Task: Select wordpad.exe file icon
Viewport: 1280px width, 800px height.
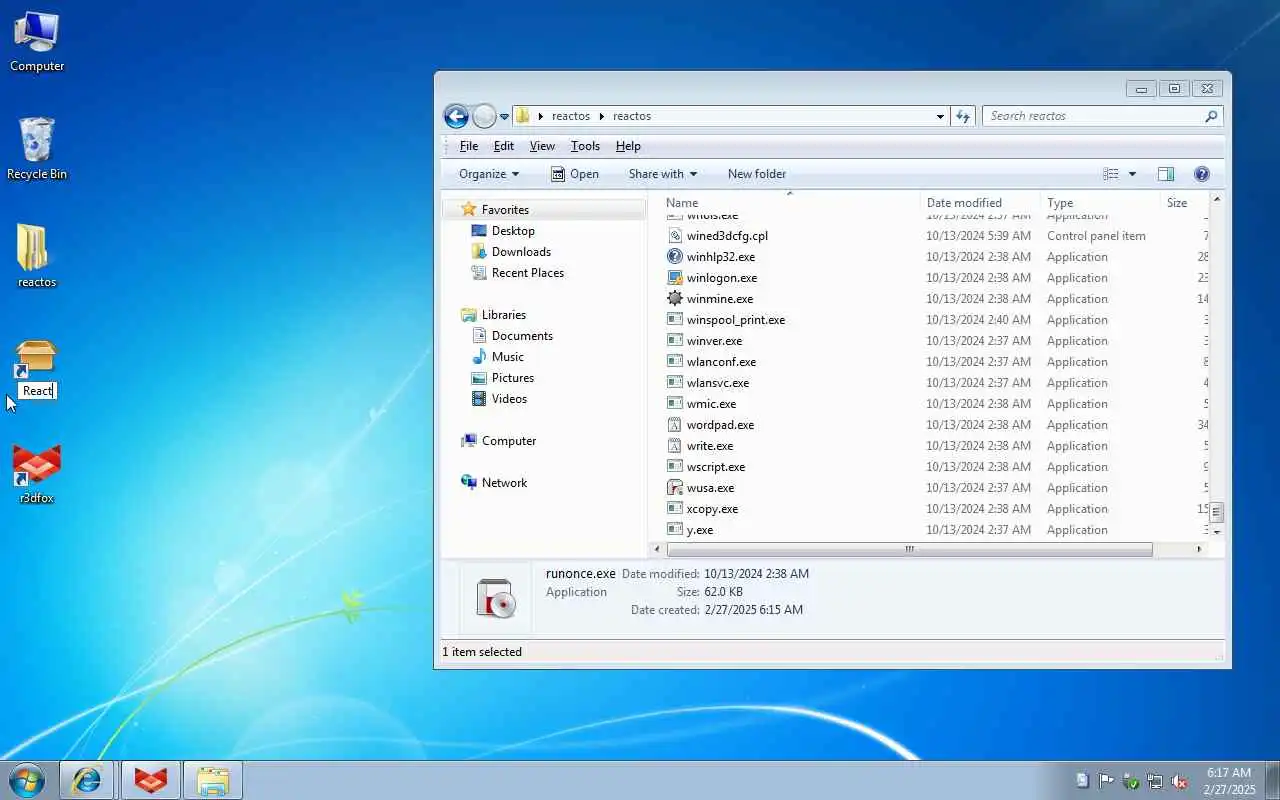Action: pos(675,425)
